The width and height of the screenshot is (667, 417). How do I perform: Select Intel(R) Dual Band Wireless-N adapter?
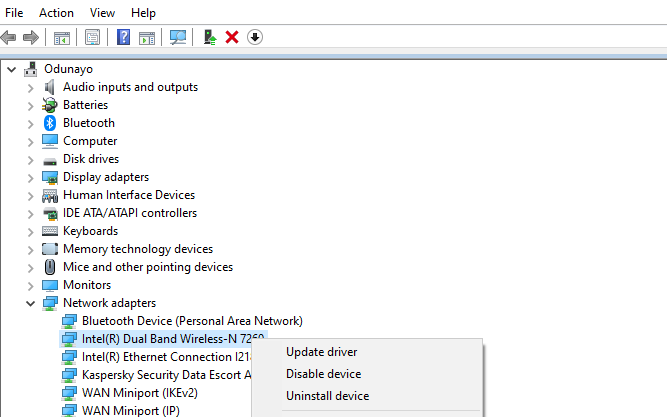coord(173,339)
